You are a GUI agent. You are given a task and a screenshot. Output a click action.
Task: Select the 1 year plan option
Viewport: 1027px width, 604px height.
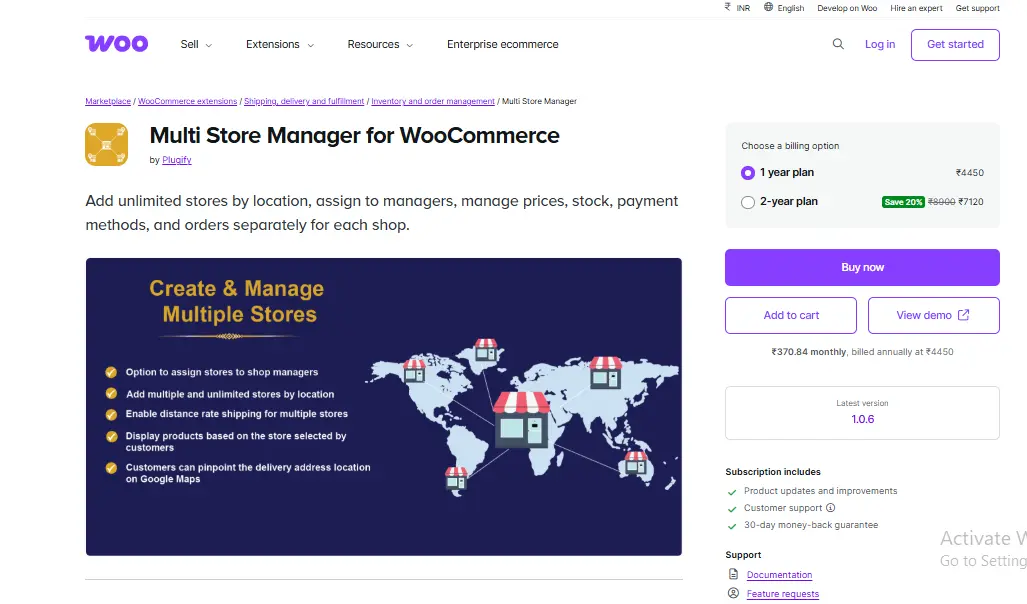[747, 172]
